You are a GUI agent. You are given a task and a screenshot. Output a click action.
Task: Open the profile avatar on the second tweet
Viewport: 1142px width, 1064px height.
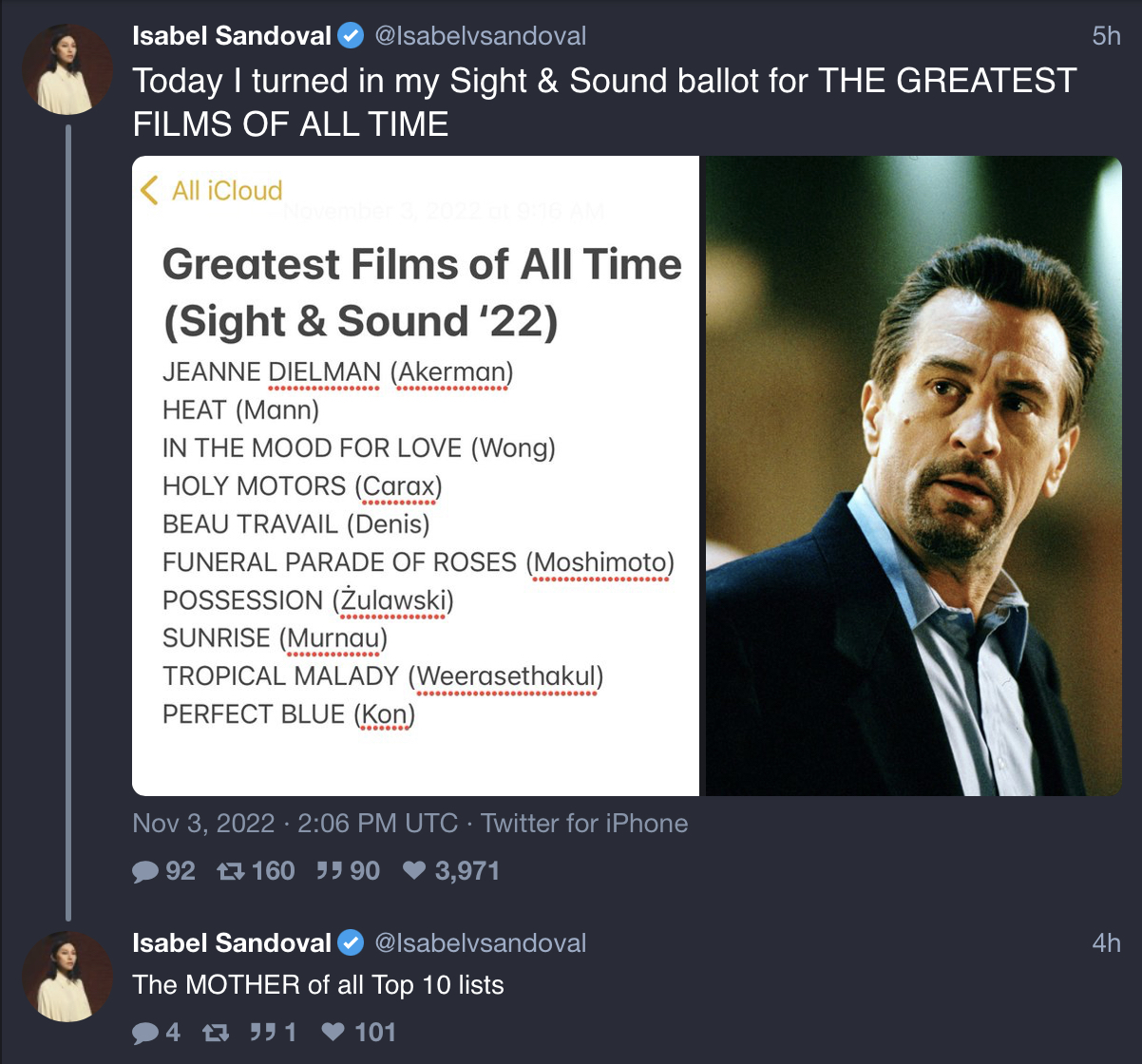(67, 976)
